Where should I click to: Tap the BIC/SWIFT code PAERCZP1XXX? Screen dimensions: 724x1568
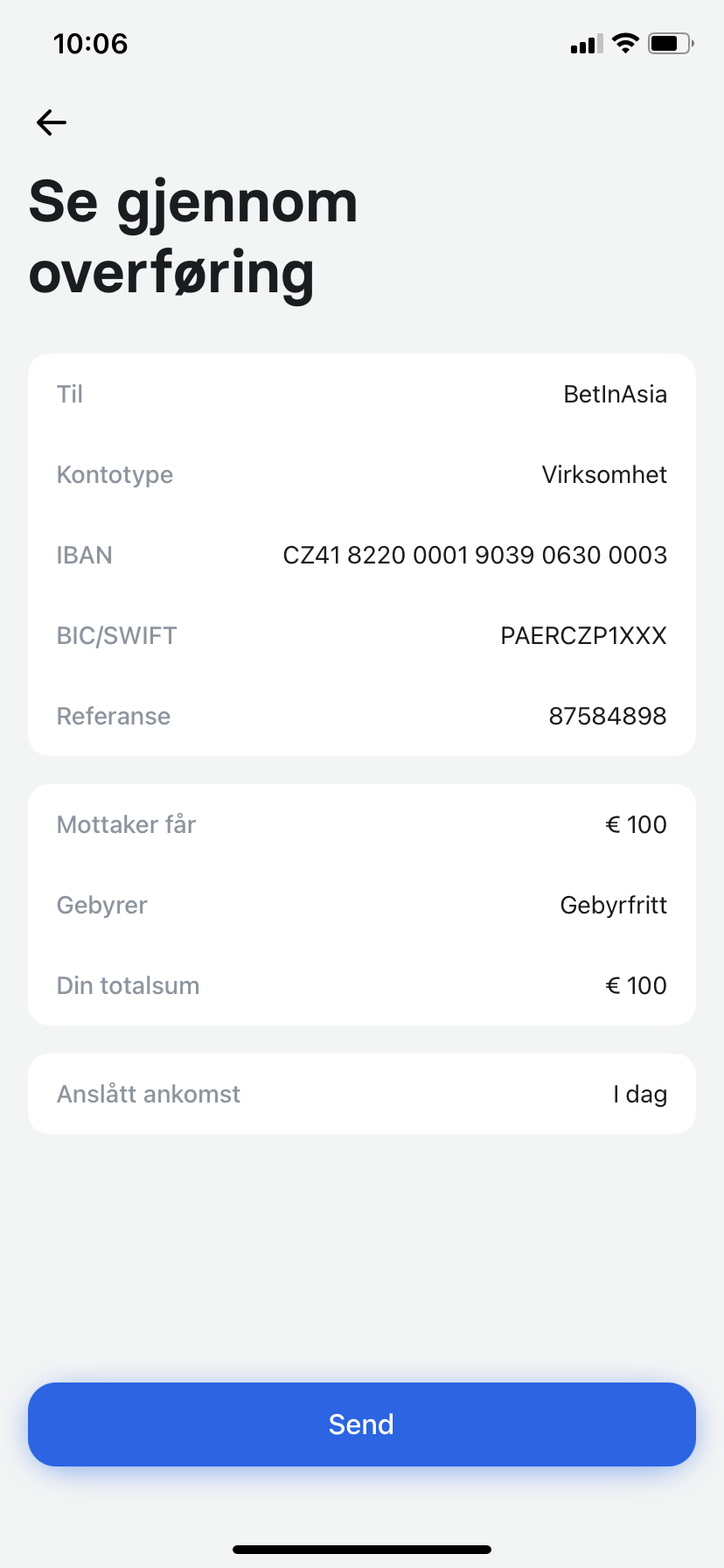pos(583,636)
